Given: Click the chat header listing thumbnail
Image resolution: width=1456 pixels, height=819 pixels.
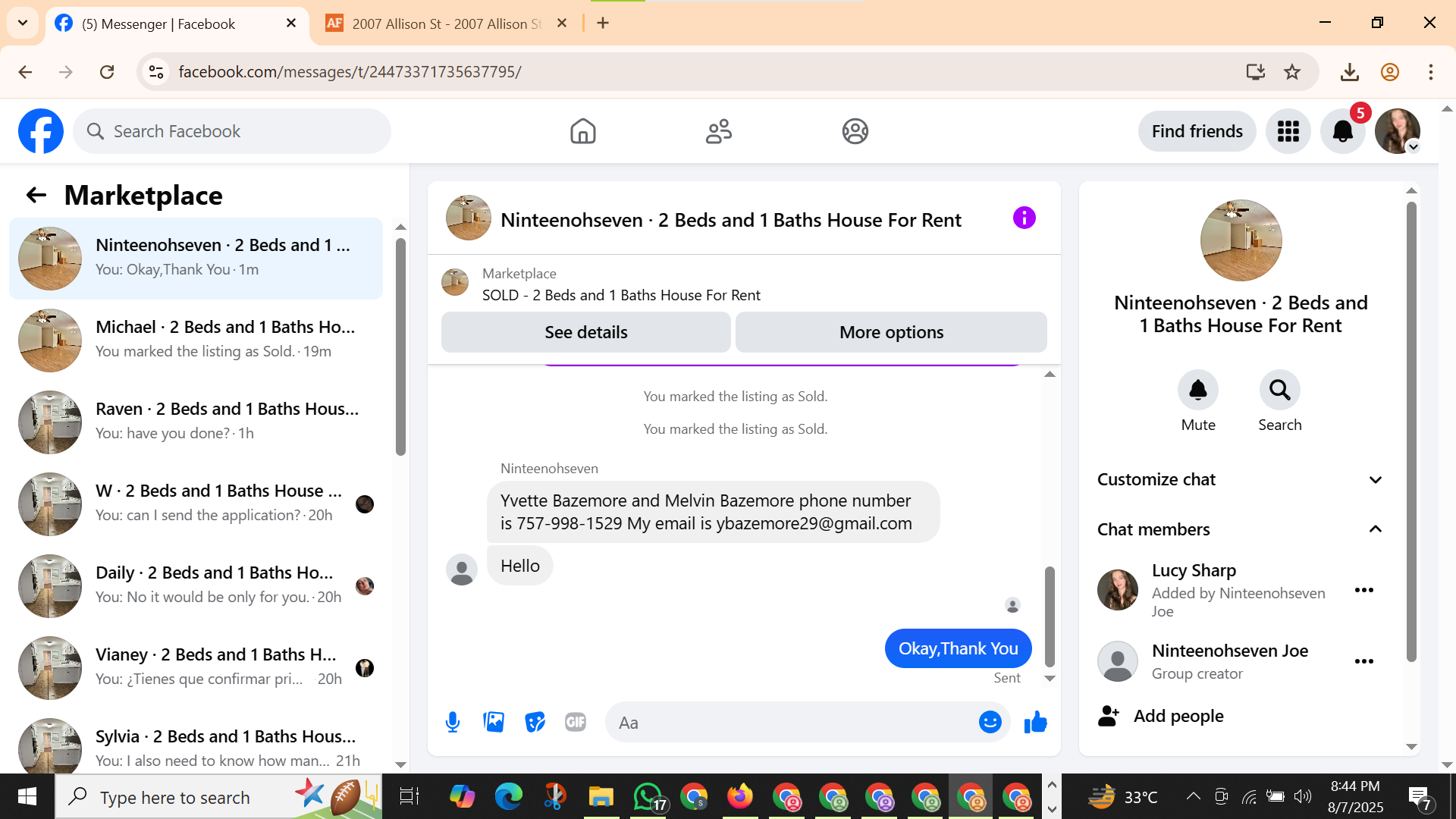Looking at the screenshot, I should tap(469, 218).
